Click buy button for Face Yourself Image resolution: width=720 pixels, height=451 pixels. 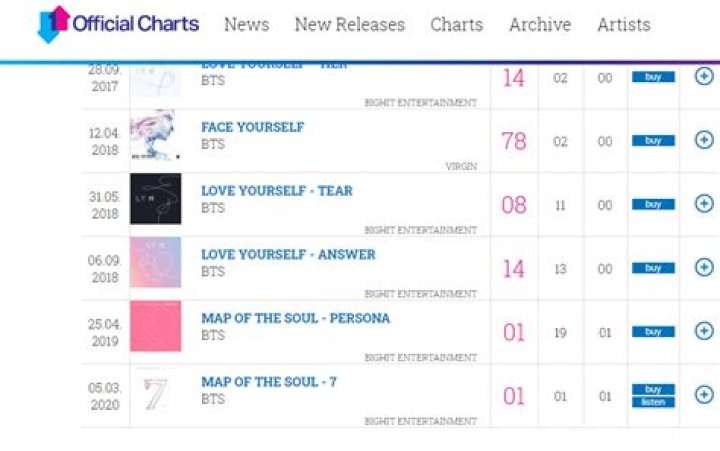(x=653, y=141)
